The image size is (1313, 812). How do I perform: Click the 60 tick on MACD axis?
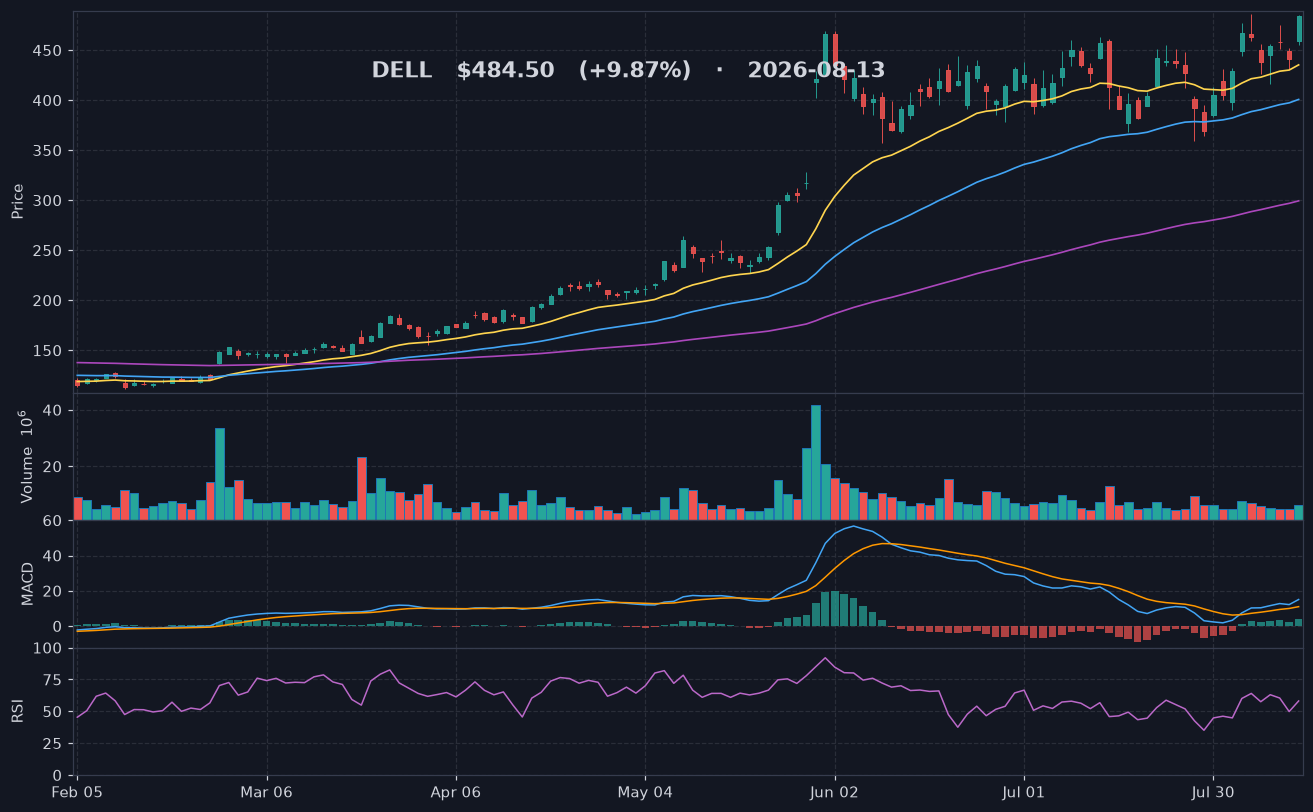pos(53,521)
